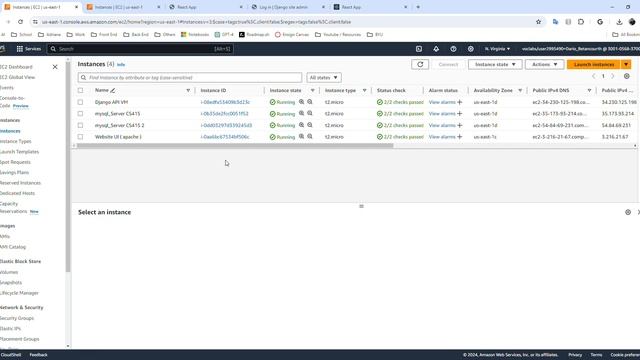Zoom out filter icon for Django API VM state
The height and width of the screenshot is (360, 640).
point(310,102)
